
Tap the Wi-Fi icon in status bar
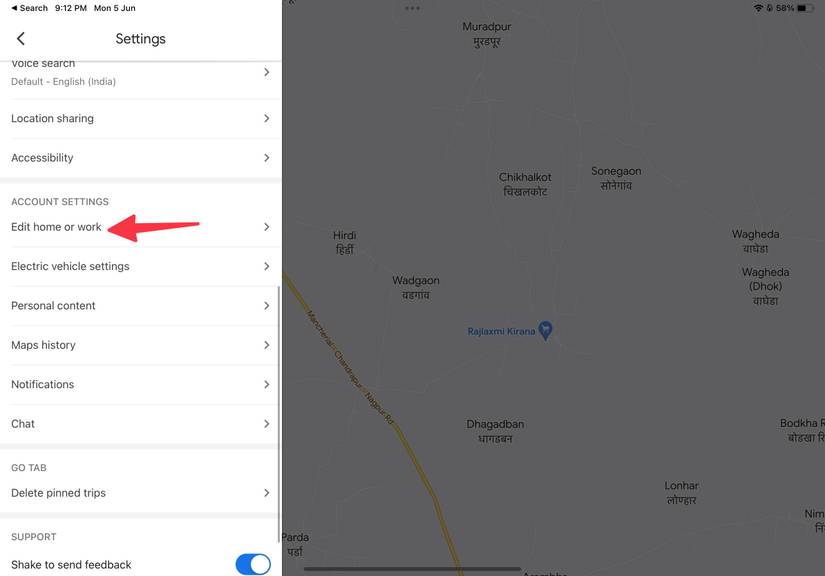click(x=758, y=8)
